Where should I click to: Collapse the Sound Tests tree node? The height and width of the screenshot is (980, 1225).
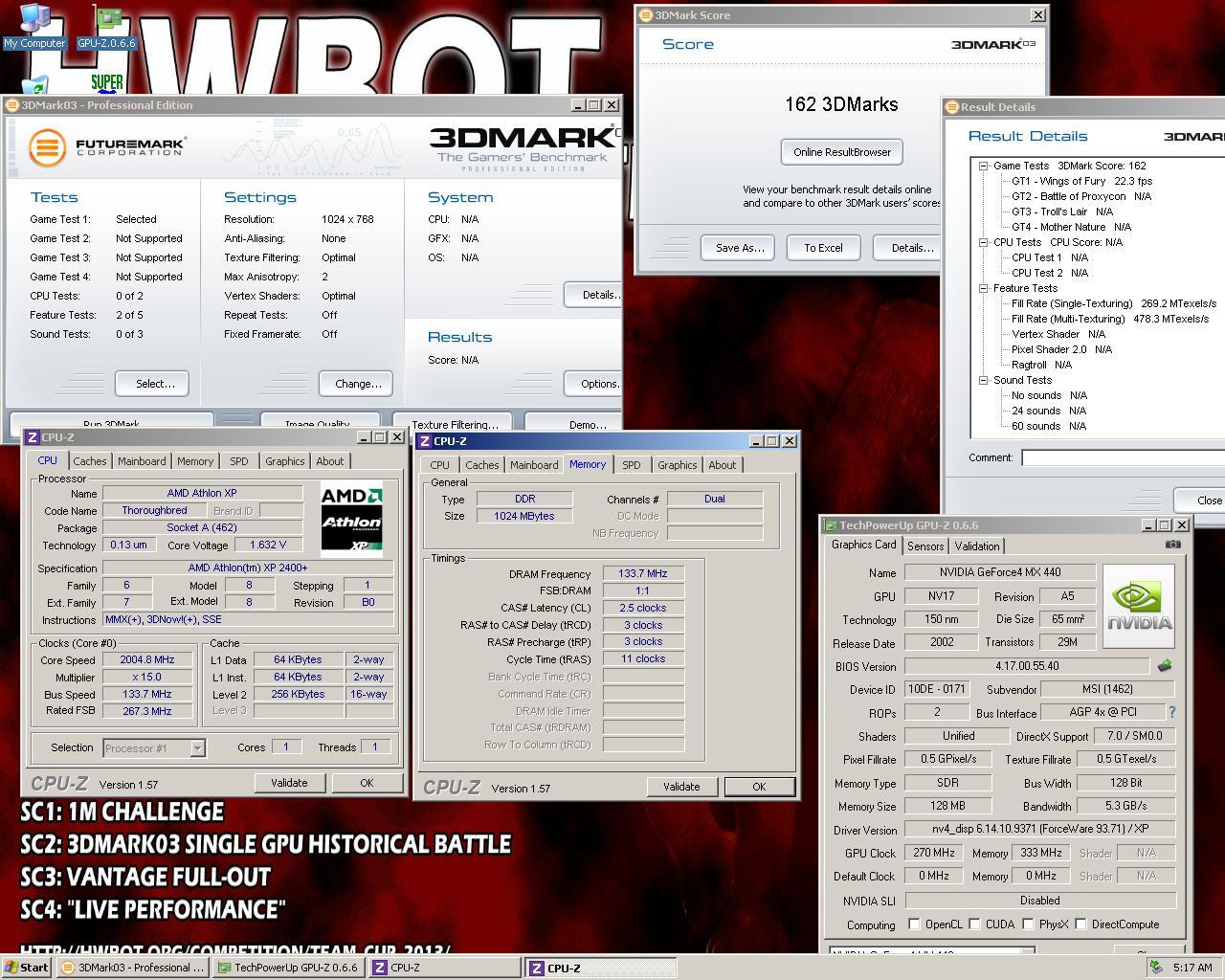(x=983, y=380)
